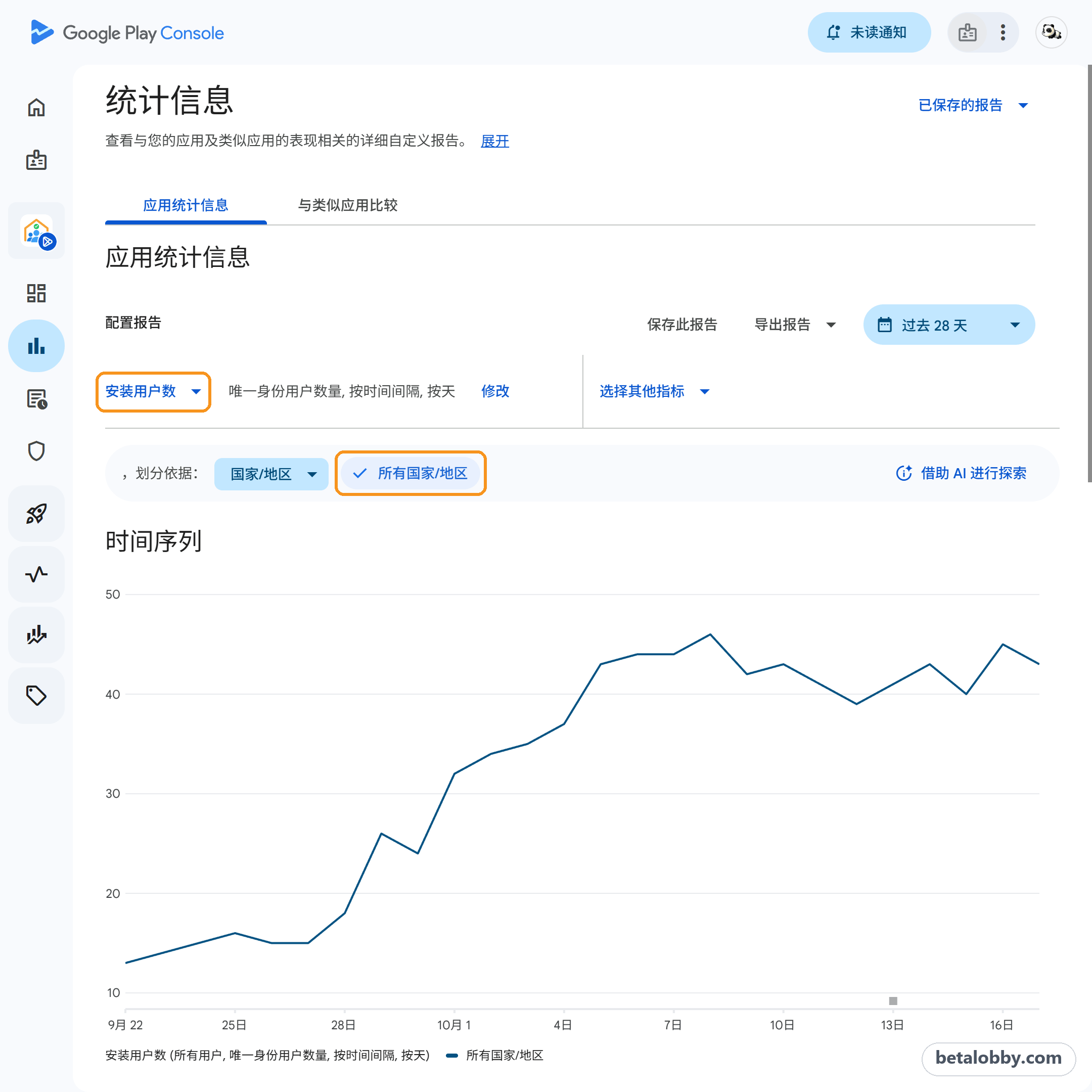Open the statistics bar chart sidebar icon
Image resolution: width=1092 pixels, height=1092 pixels.
[x=36, y=346]
